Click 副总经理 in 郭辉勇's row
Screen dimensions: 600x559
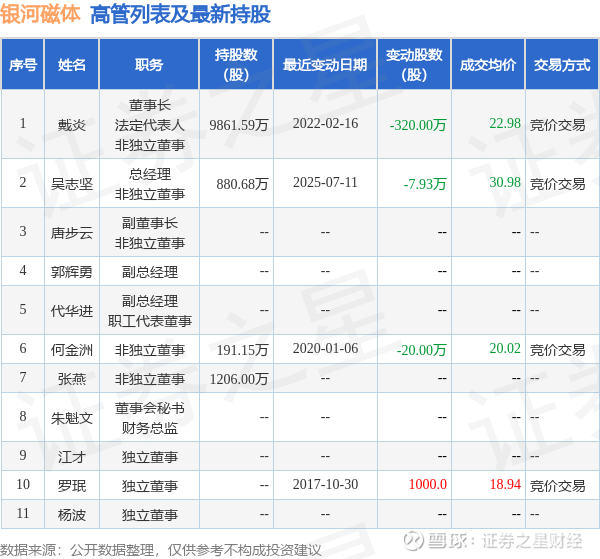[150, 272]
